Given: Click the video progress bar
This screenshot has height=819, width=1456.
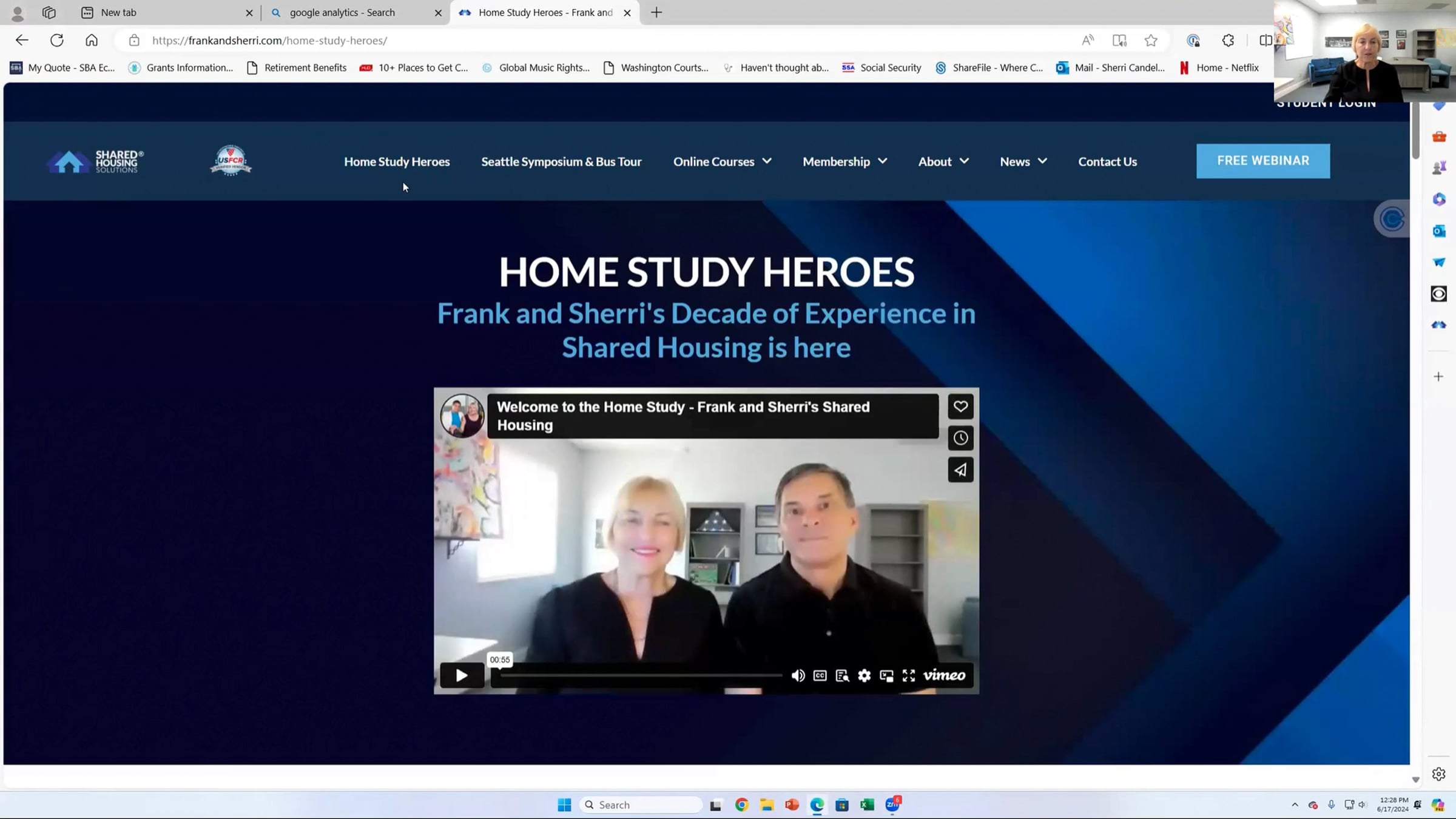Looking at the screenshot, I should point(640,675).
